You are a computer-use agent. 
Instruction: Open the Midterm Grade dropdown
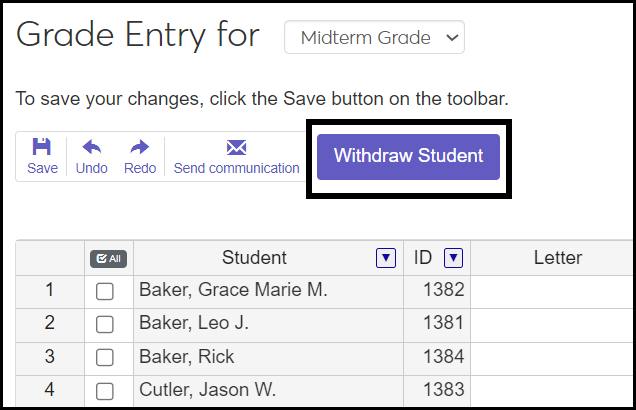(374, 38)
